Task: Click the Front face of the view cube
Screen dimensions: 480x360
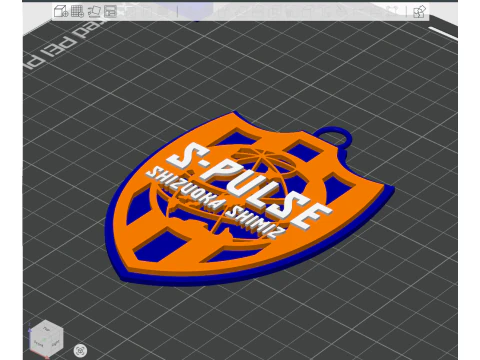Action: click(39, 344)
